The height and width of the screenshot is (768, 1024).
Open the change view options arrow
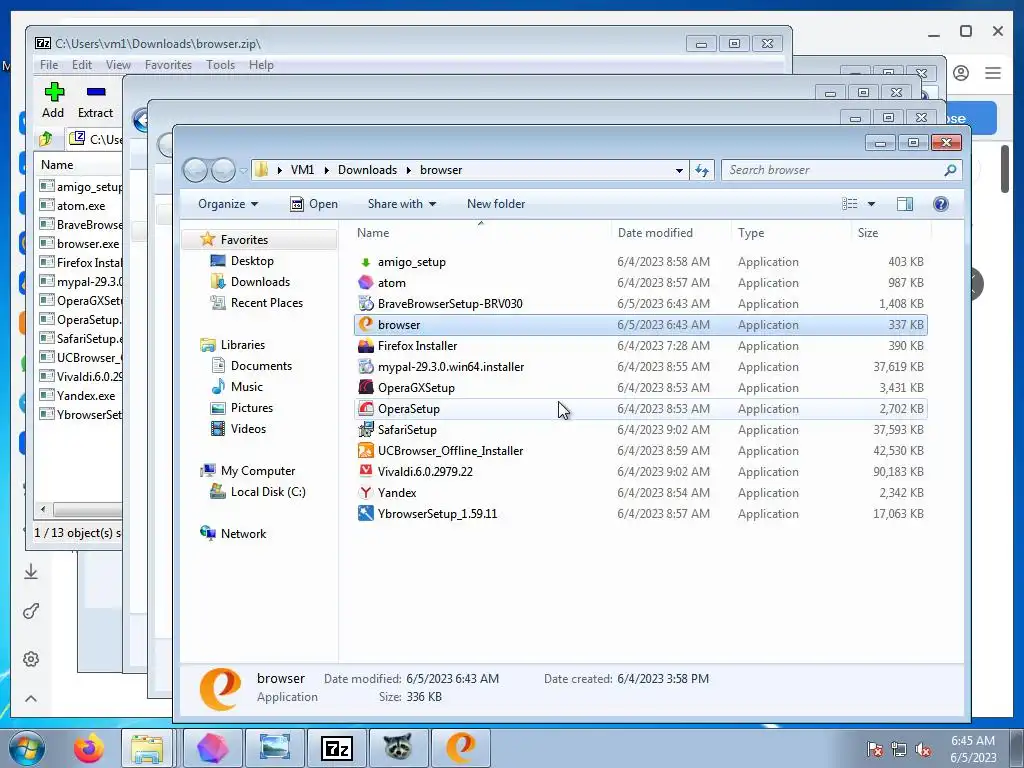pyautogui.click(x=871, y=204)
